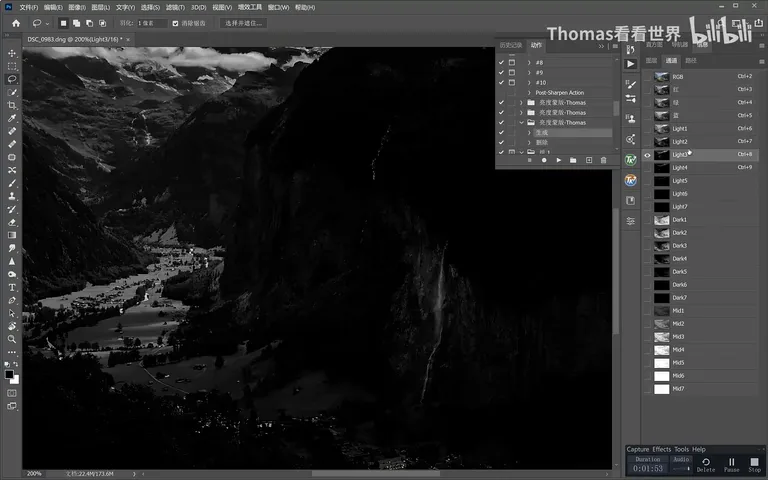The width and height of the screenshot is (768, 480).
Task: Click the background color swatch
Action: (16, 381)
